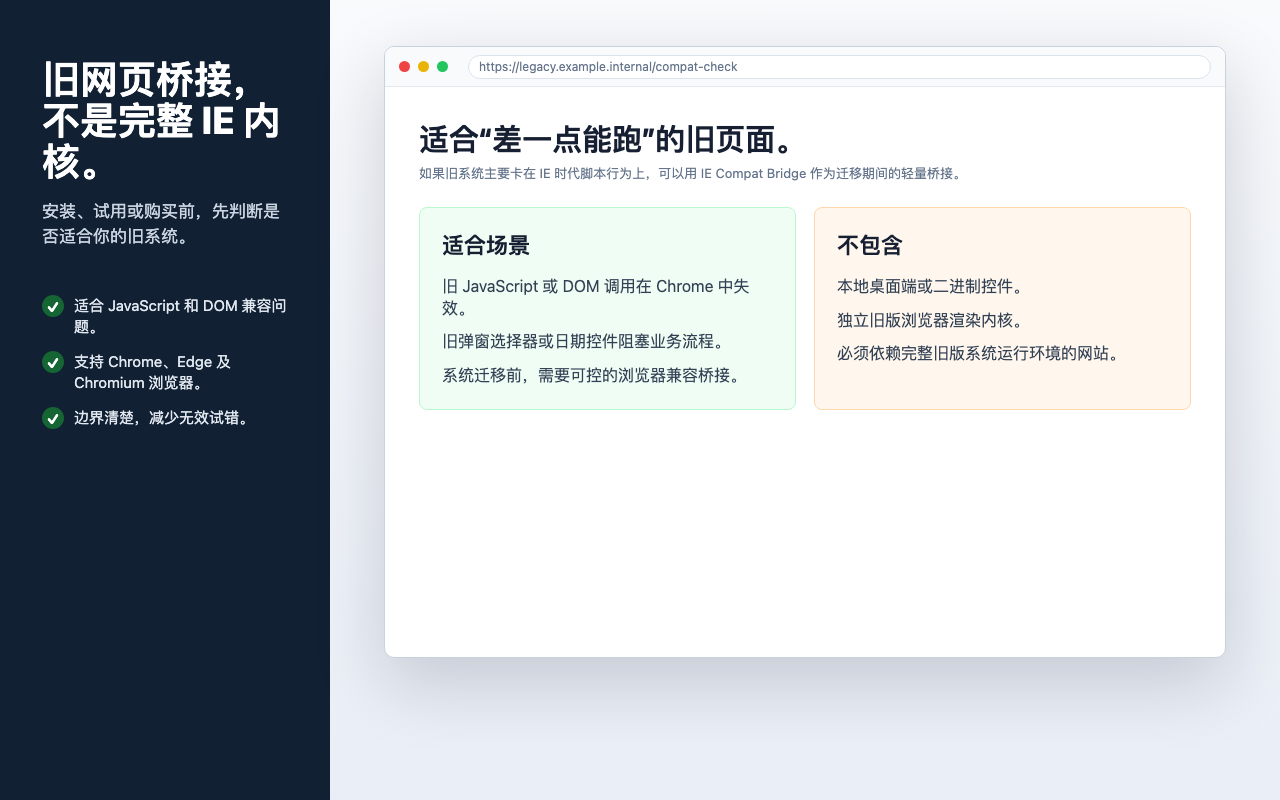Click the text 支持 Chrome、Edge 及 Chromium 浏览器
This screenshot has height=800, width=1280.
pyautogui.click(x=153, y=372)
